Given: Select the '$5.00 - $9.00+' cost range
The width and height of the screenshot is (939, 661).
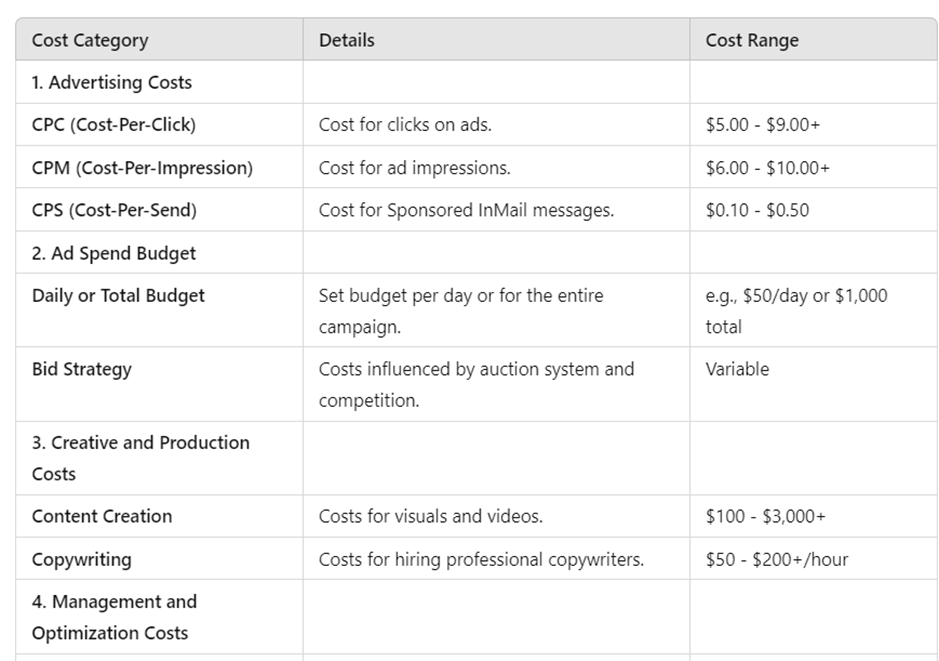Looking at the screenshot, I should [763, 125].
